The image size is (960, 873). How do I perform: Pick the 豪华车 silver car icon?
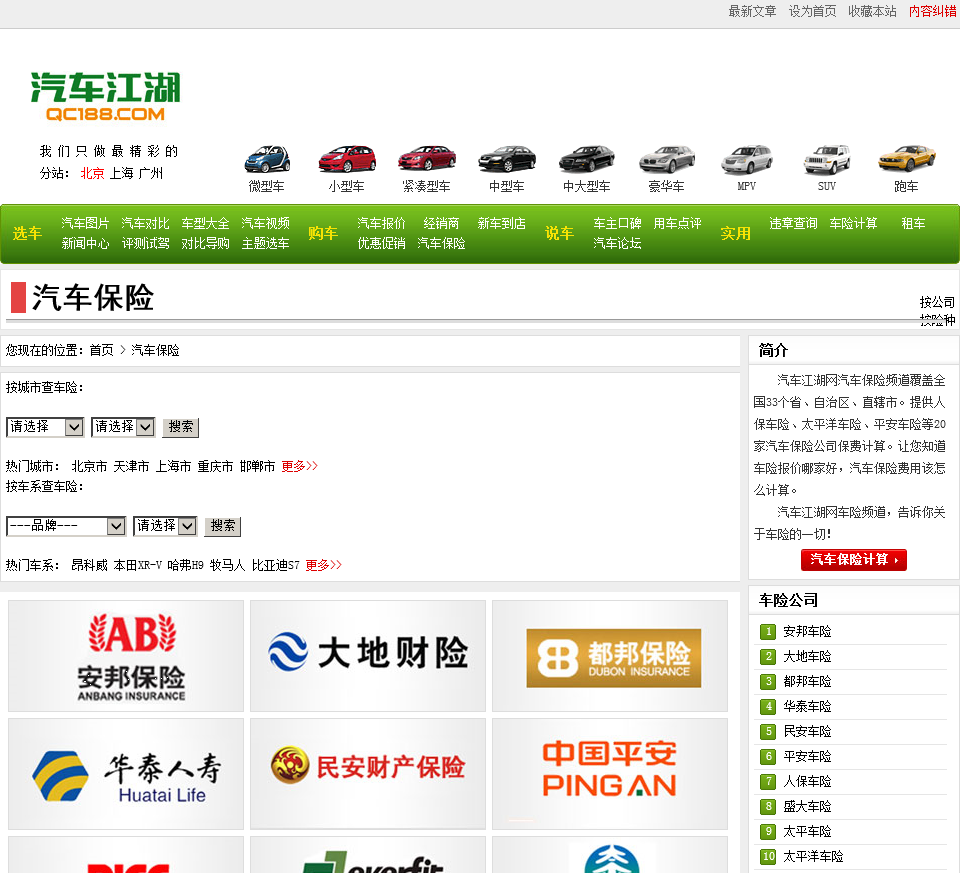[x=667, y=159]
